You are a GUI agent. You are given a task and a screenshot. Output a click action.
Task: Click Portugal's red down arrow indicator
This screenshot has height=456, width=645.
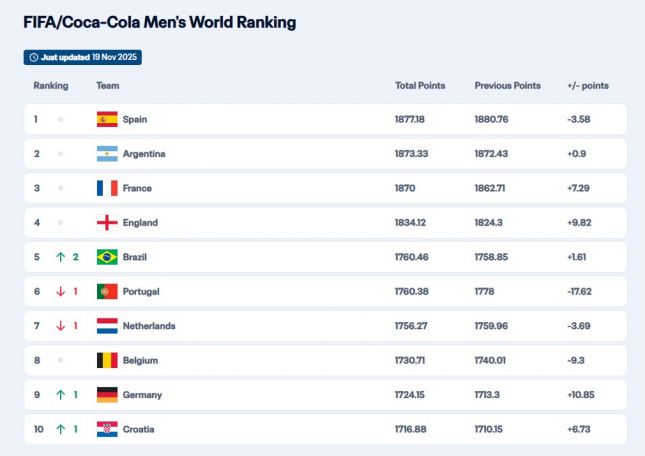(x=60, y=292)
